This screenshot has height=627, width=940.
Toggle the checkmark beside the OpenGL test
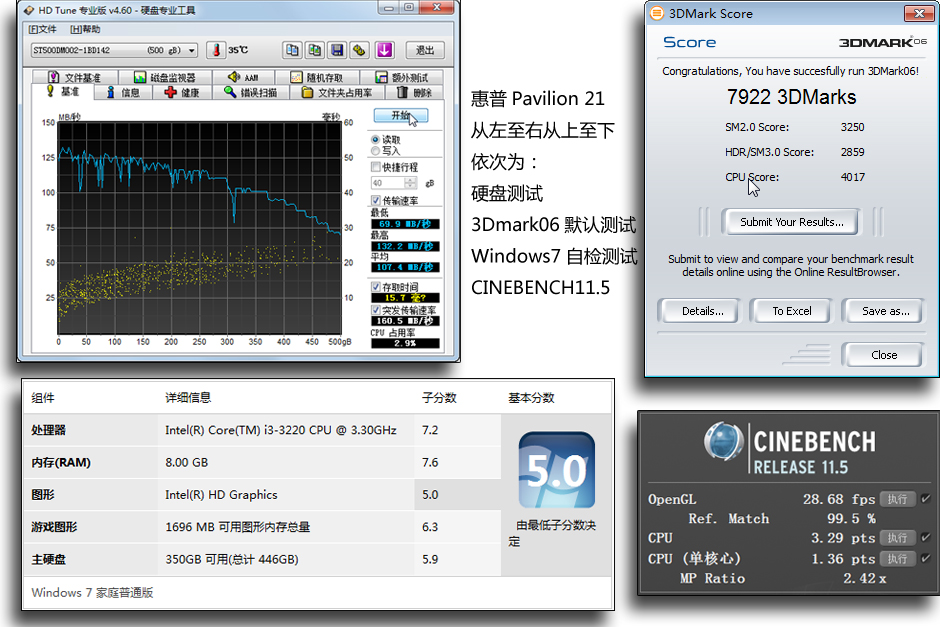point(926,499)
